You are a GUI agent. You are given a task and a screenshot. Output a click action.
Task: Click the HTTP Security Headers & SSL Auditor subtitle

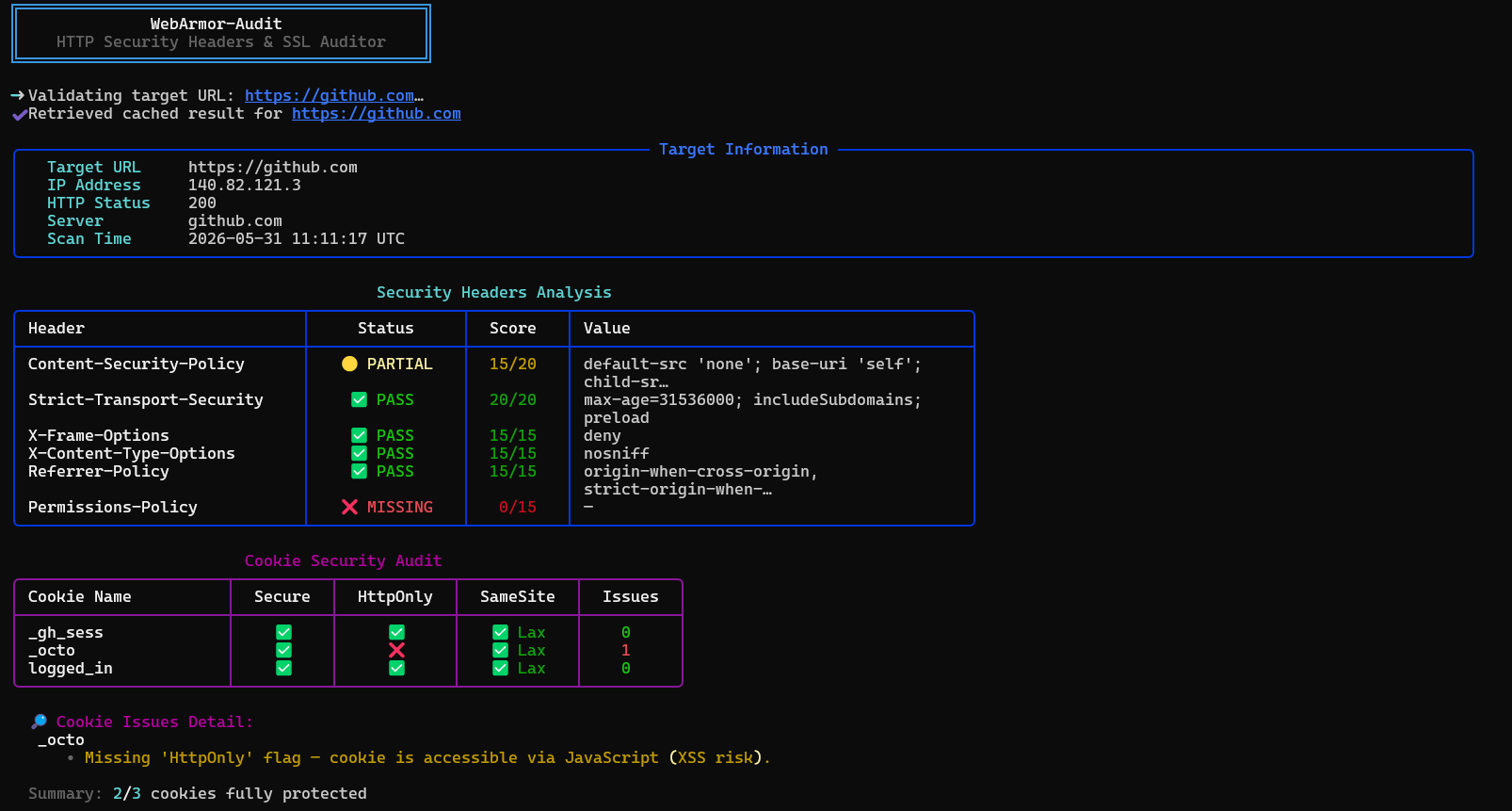click(x=221, y=41)
